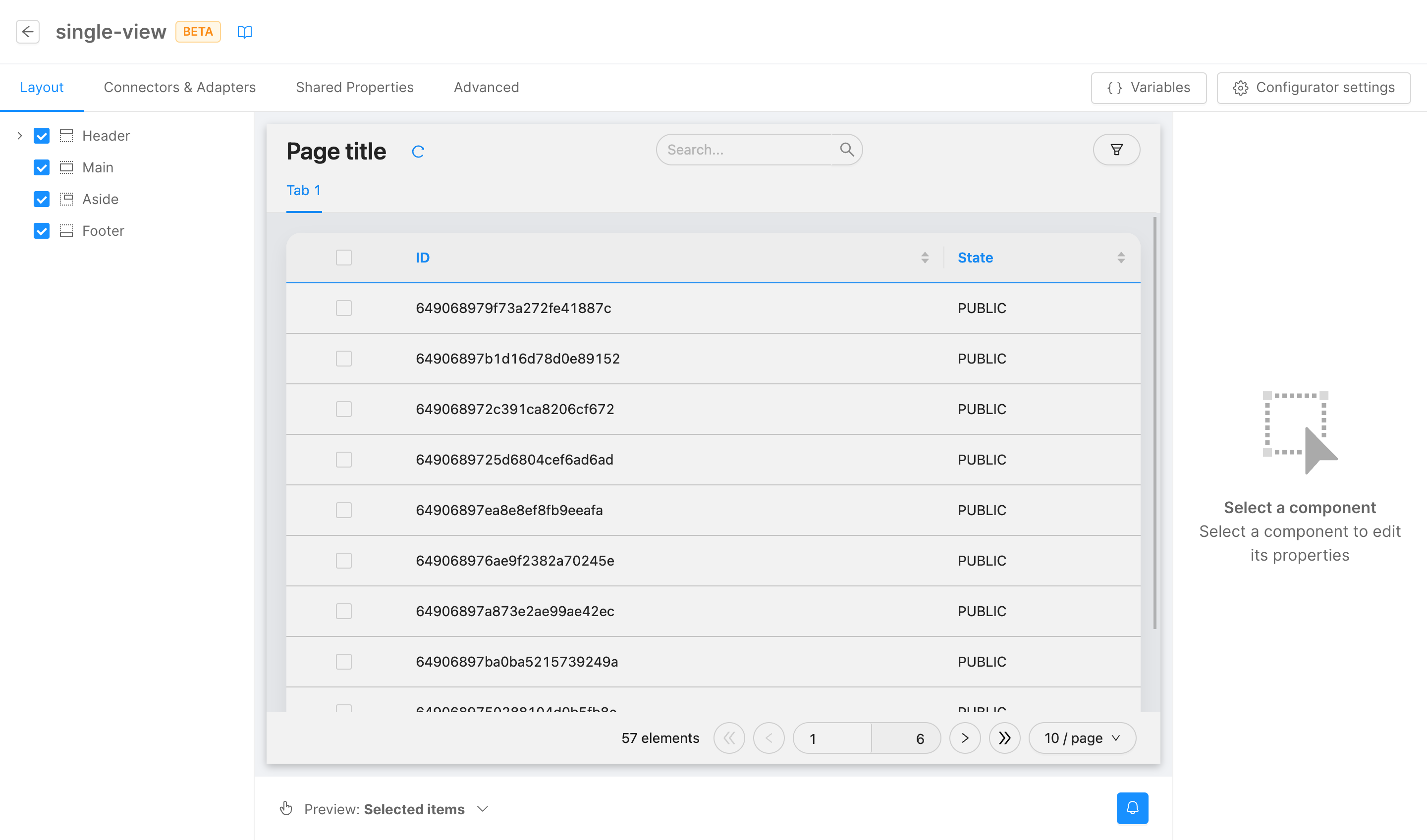Expand the Header tree node
This screenshot has height=840, width=1427.
(19, 136)
